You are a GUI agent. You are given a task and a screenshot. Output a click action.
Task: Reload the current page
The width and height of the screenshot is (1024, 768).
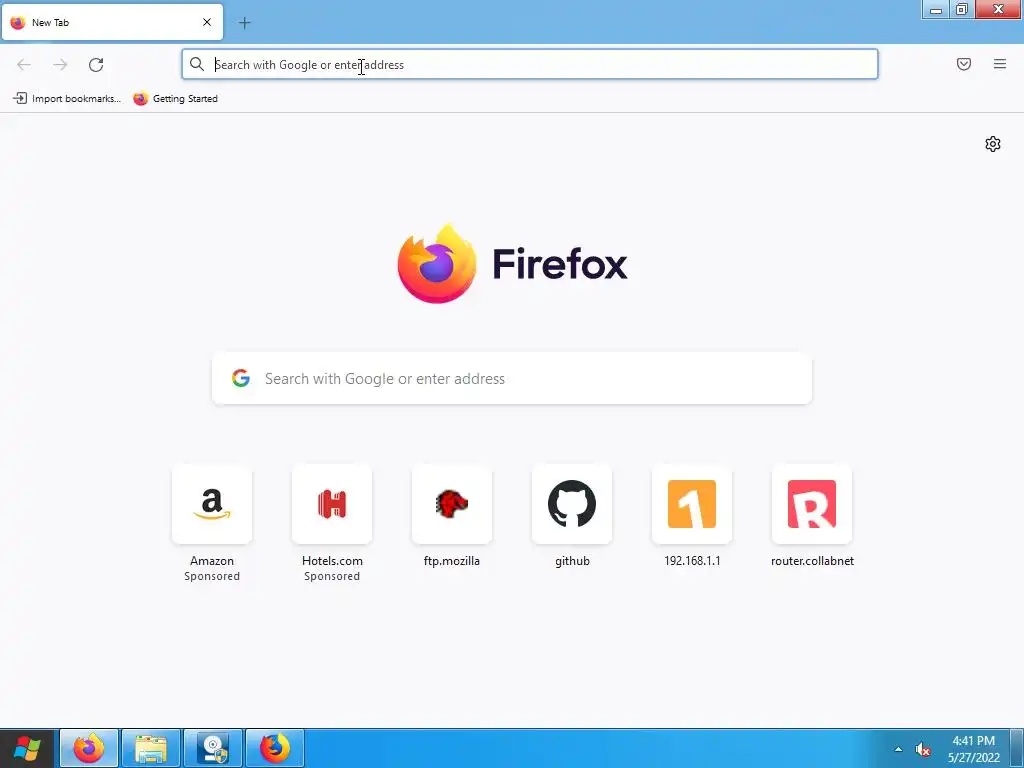click(x=96, y=65)
